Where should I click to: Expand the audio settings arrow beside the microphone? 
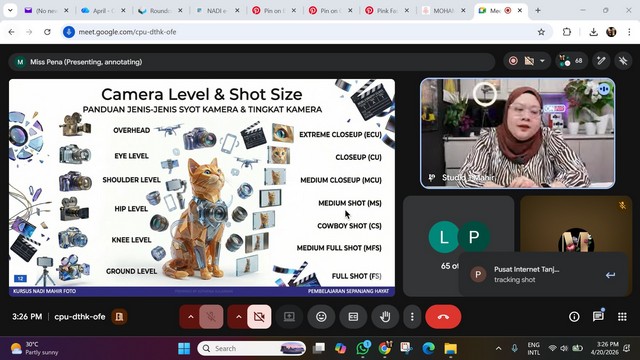click(x=190, y=316)
